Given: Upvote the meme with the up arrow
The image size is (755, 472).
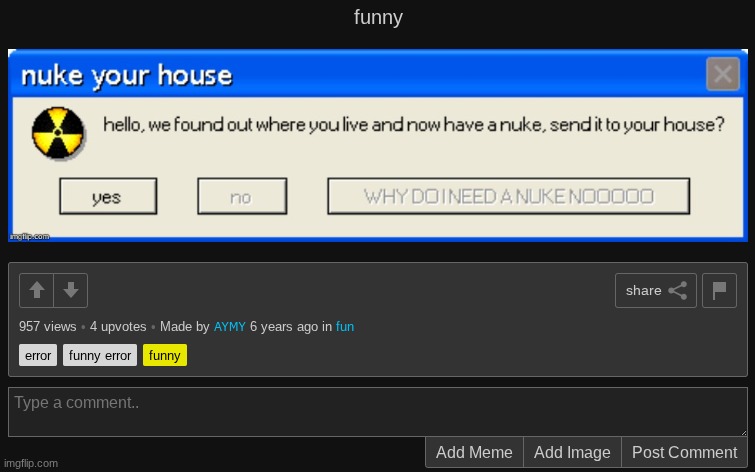Looking at the screenshot, I should click(37, 291).
